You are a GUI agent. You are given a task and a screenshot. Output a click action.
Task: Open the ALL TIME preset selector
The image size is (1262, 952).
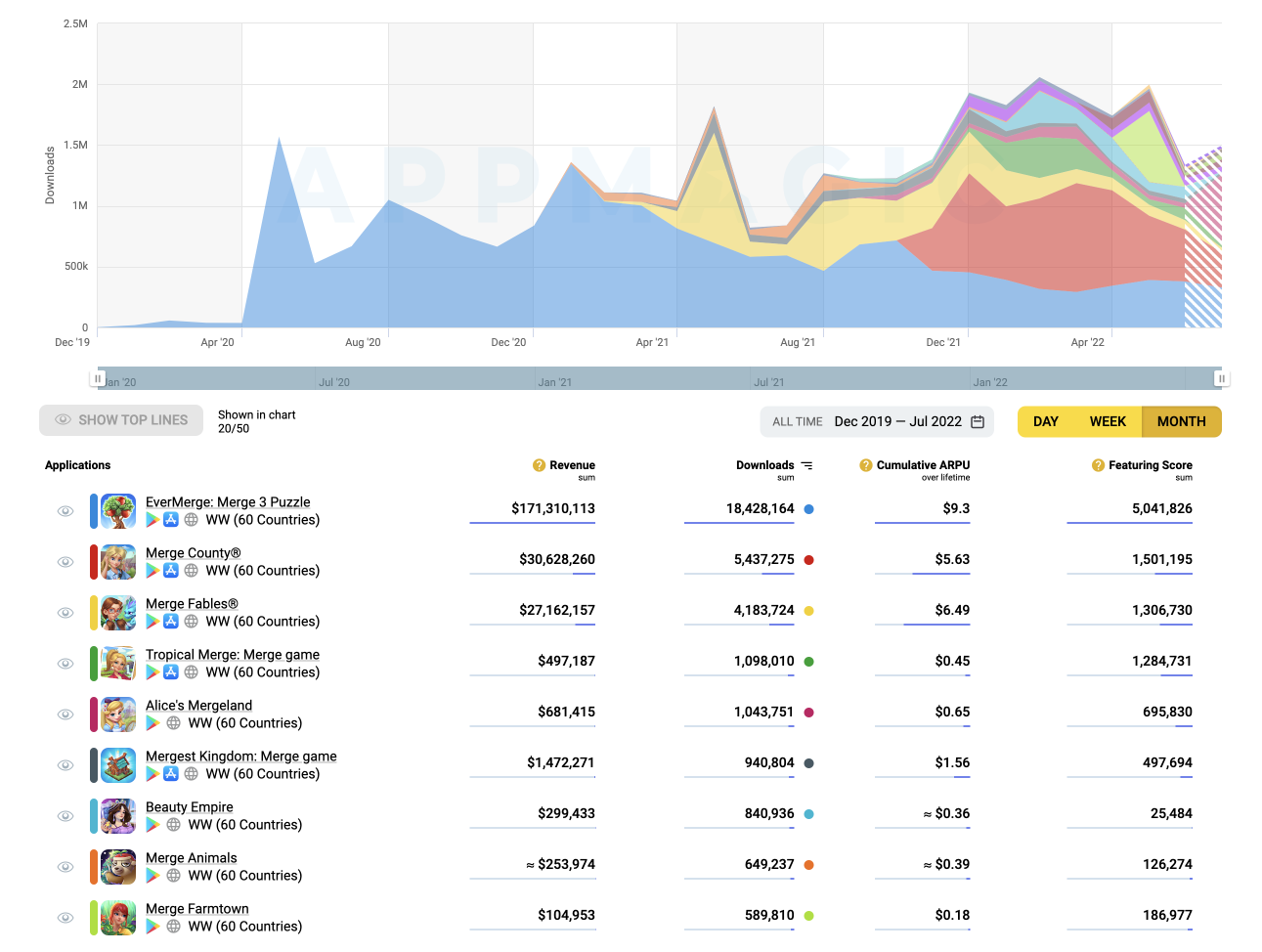(x=797, y=422)
